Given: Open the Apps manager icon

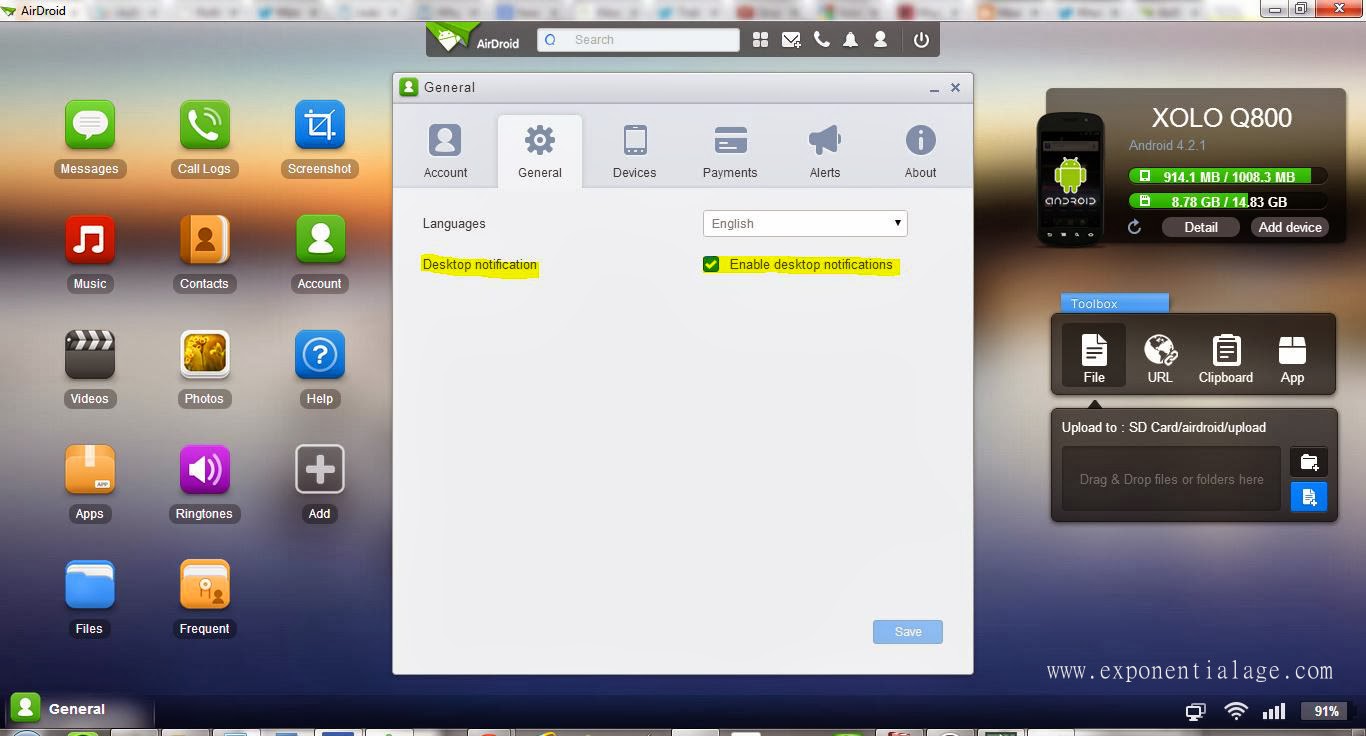Looking at the screenshot, I should point(89,469).
